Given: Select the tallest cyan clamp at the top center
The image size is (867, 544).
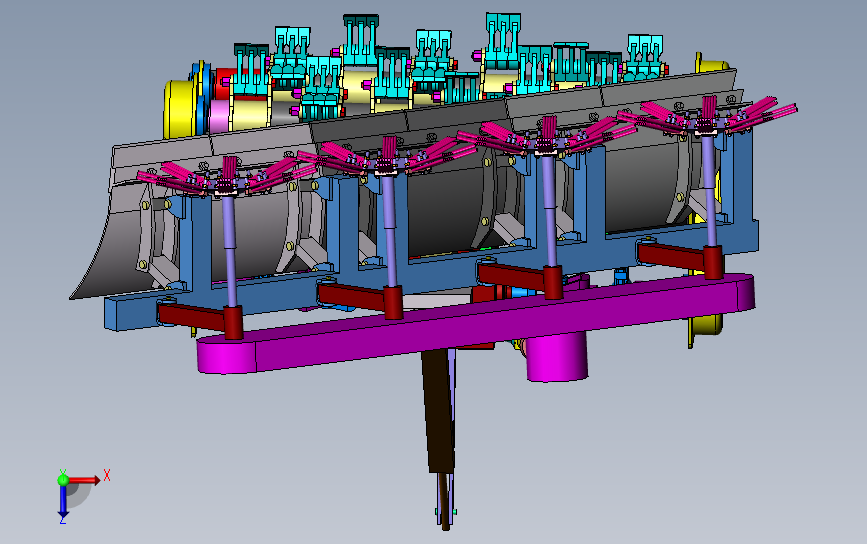Looking at the screenshot, I should point(361,40).
